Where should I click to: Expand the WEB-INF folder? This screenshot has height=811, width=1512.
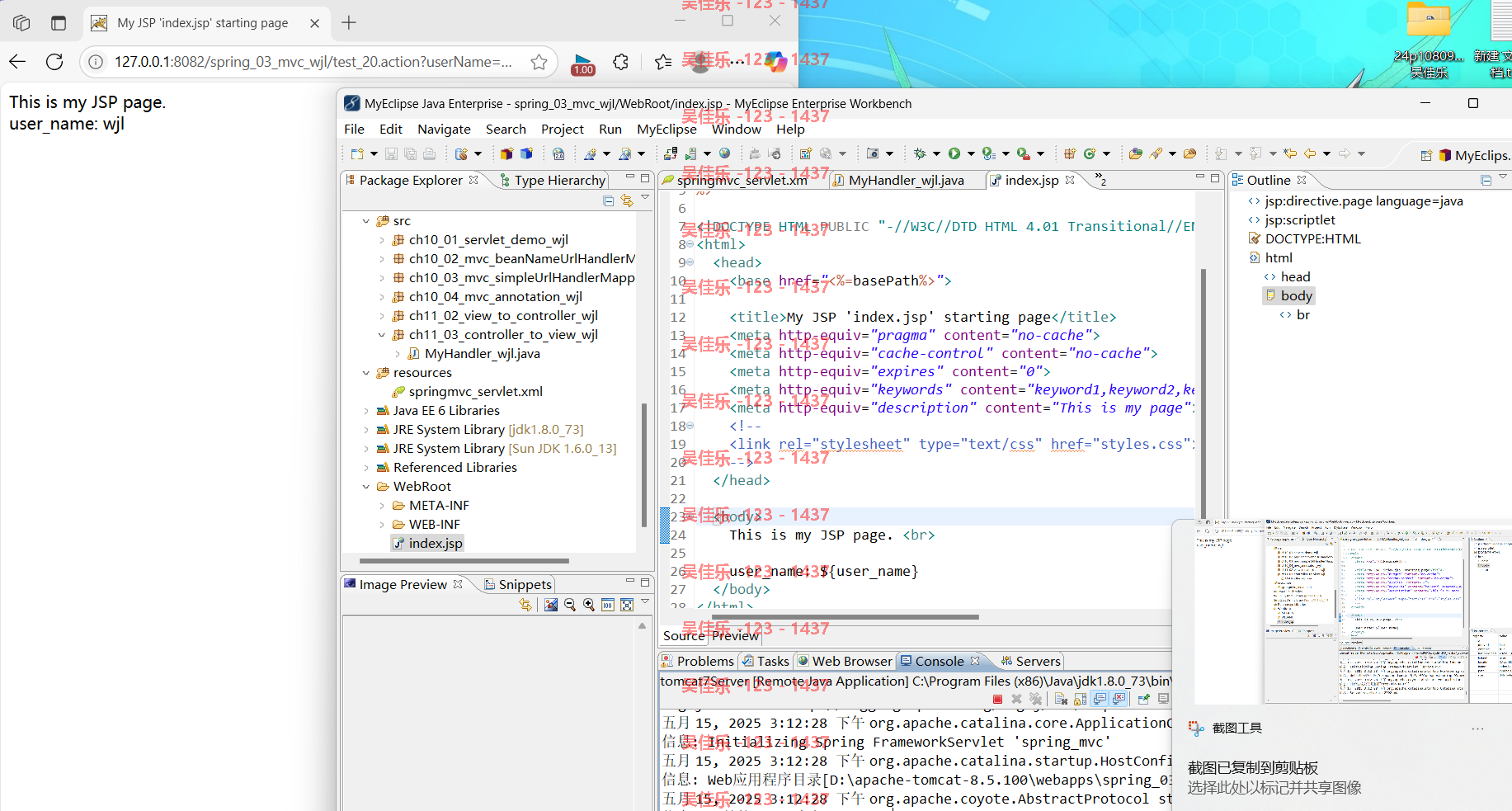[382, 525]
